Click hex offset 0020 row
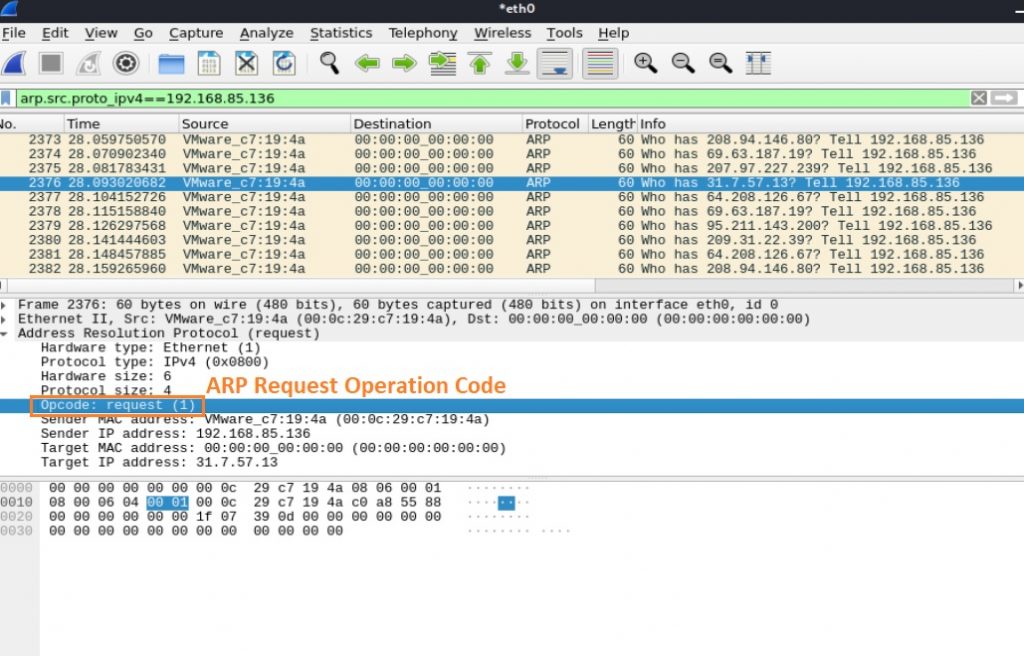Viewport: 1024px width, 656px height. tap(16, 517)
